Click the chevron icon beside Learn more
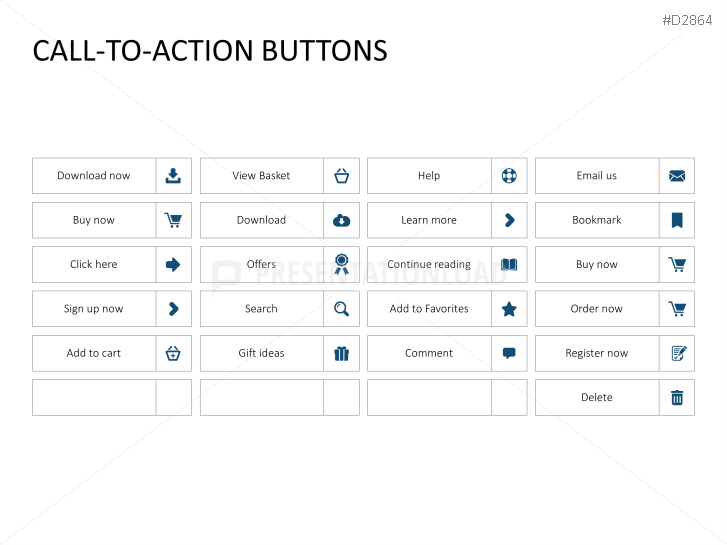727x545 pixels. pos(510,220)
